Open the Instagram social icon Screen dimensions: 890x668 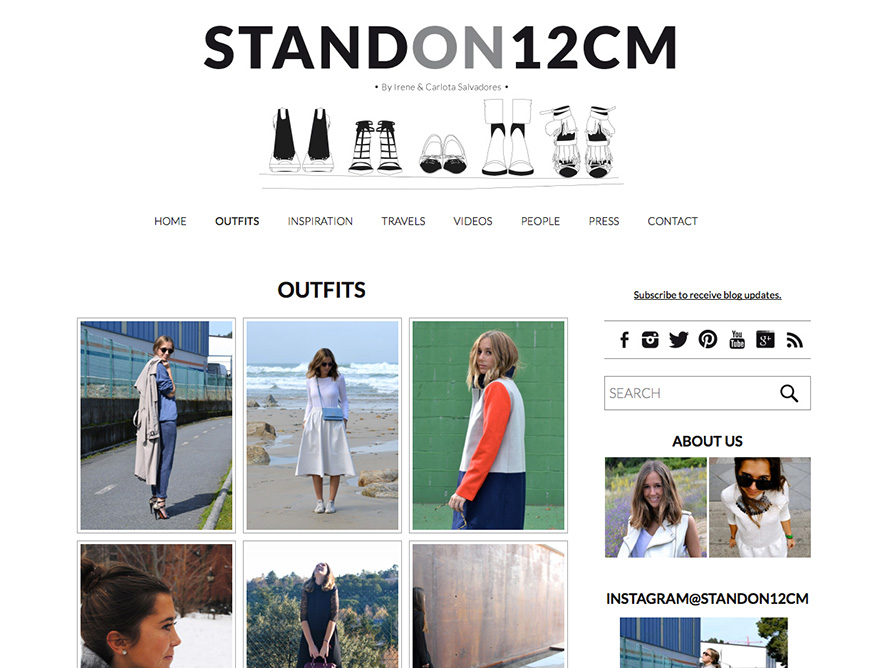650,339
